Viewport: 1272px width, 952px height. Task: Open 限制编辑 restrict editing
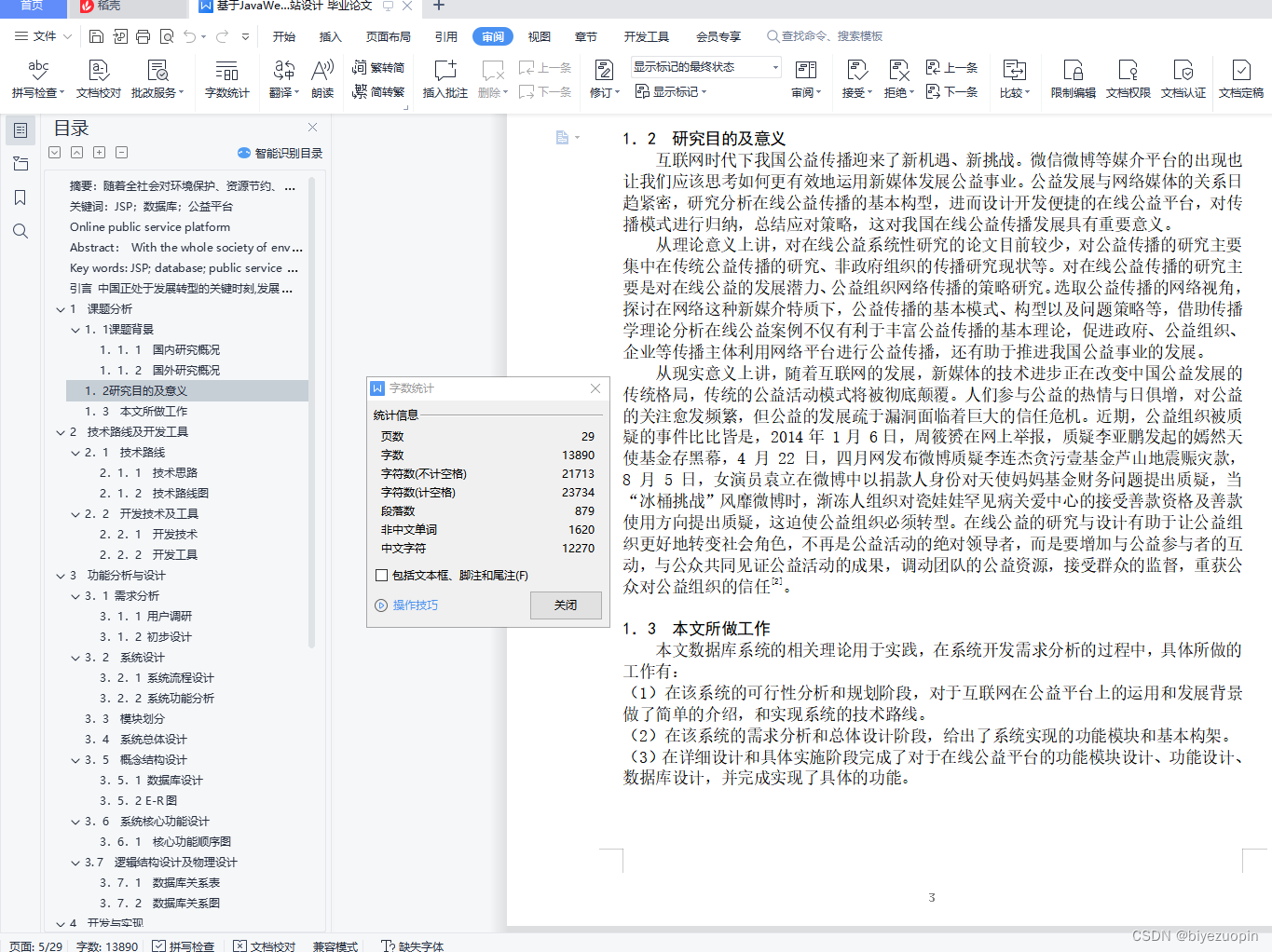pyautogui.click(x=1073, y=79)
